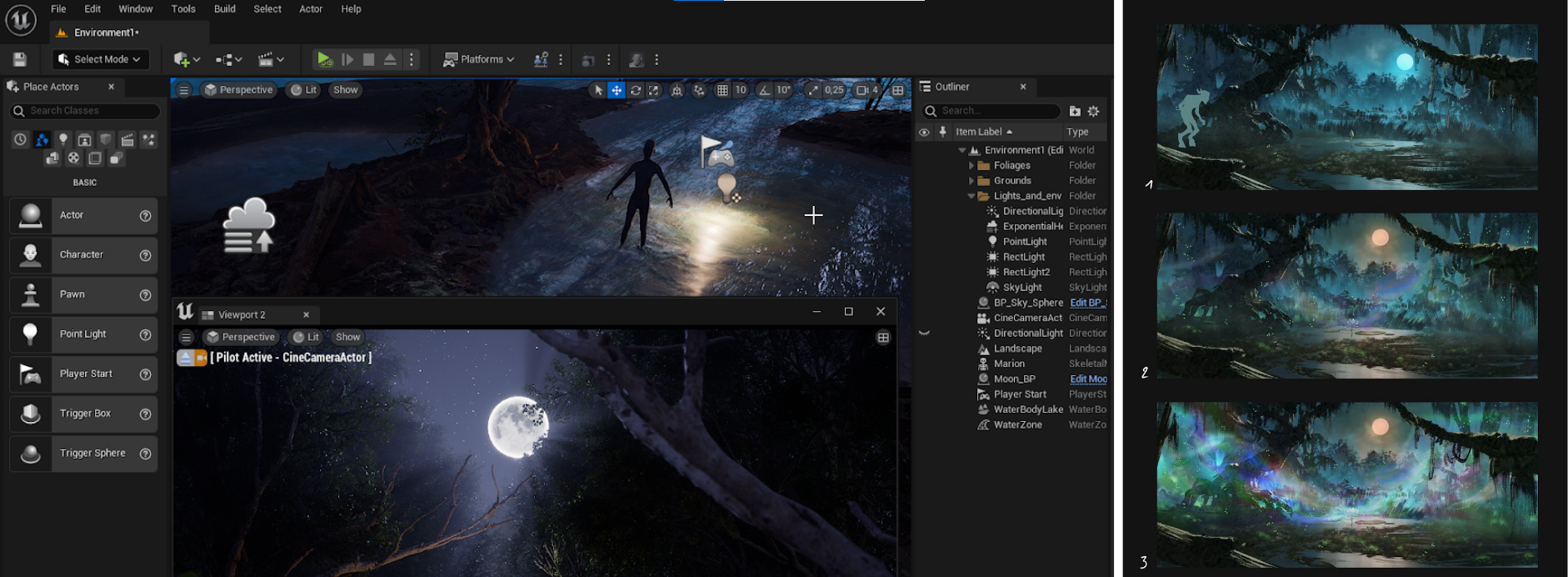This screenshot has height=577, width=1568.
Task: Toggle grid snapping in viewport toolbar
Action: [722, 90]
